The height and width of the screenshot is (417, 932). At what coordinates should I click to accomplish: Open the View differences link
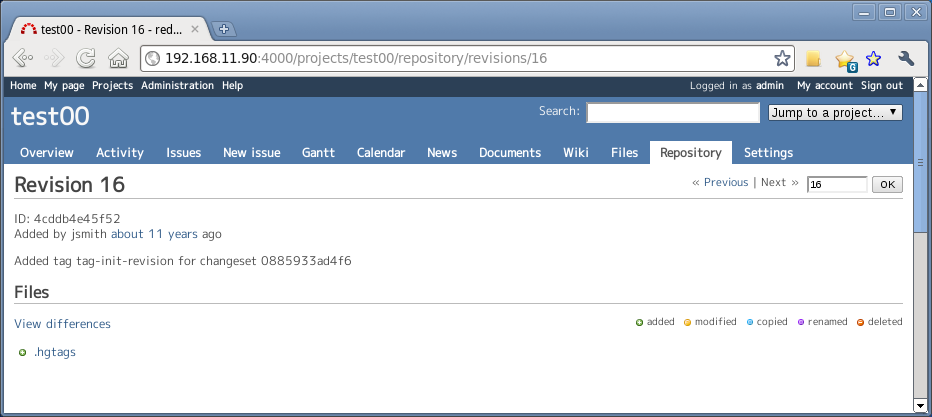click(62, 324)
